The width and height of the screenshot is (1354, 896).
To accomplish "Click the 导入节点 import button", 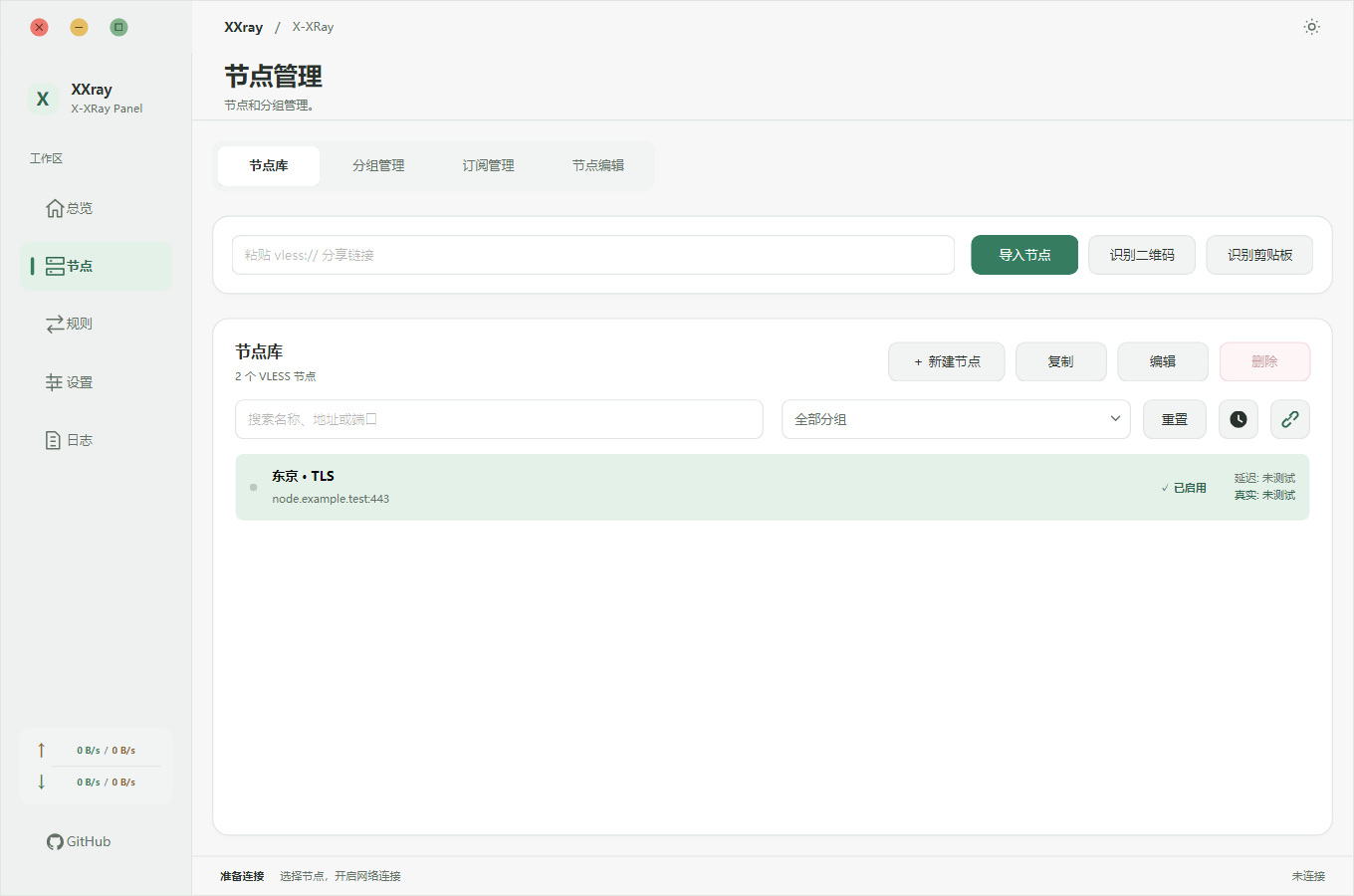I will [x=1024, y=255].
